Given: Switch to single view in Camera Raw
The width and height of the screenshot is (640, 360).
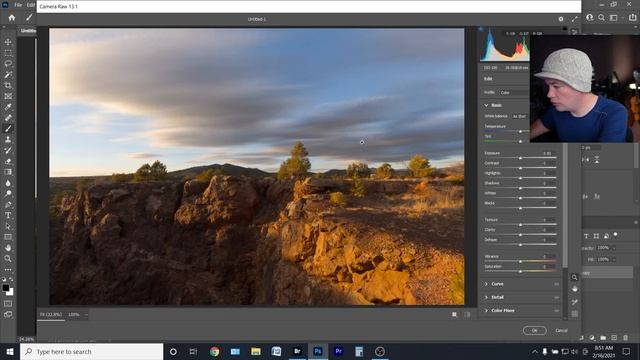Looking at the screenshot, I should point(454,315).
